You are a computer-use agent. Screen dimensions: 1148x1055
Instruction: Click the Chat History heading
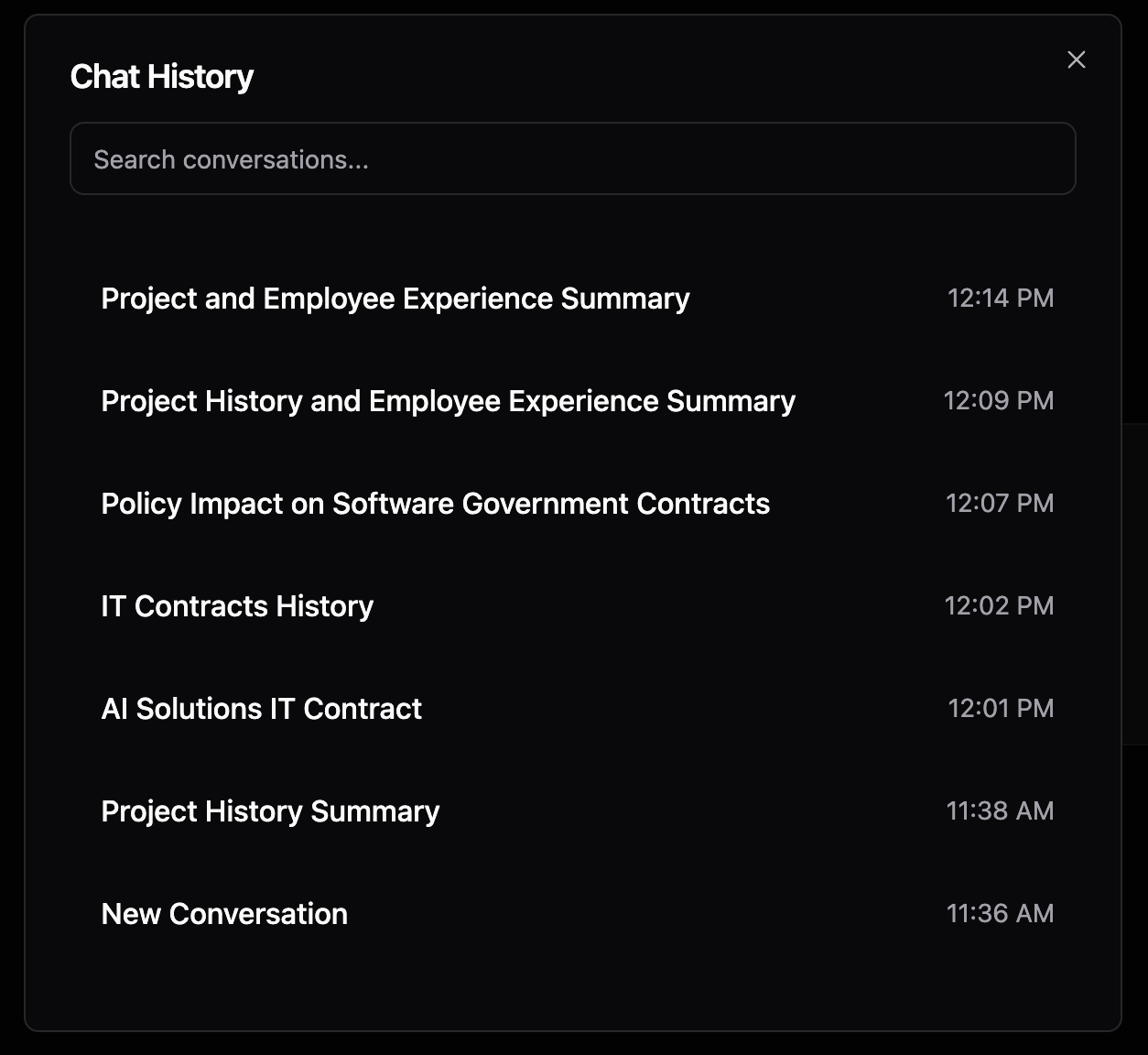(x=162, y=76)
